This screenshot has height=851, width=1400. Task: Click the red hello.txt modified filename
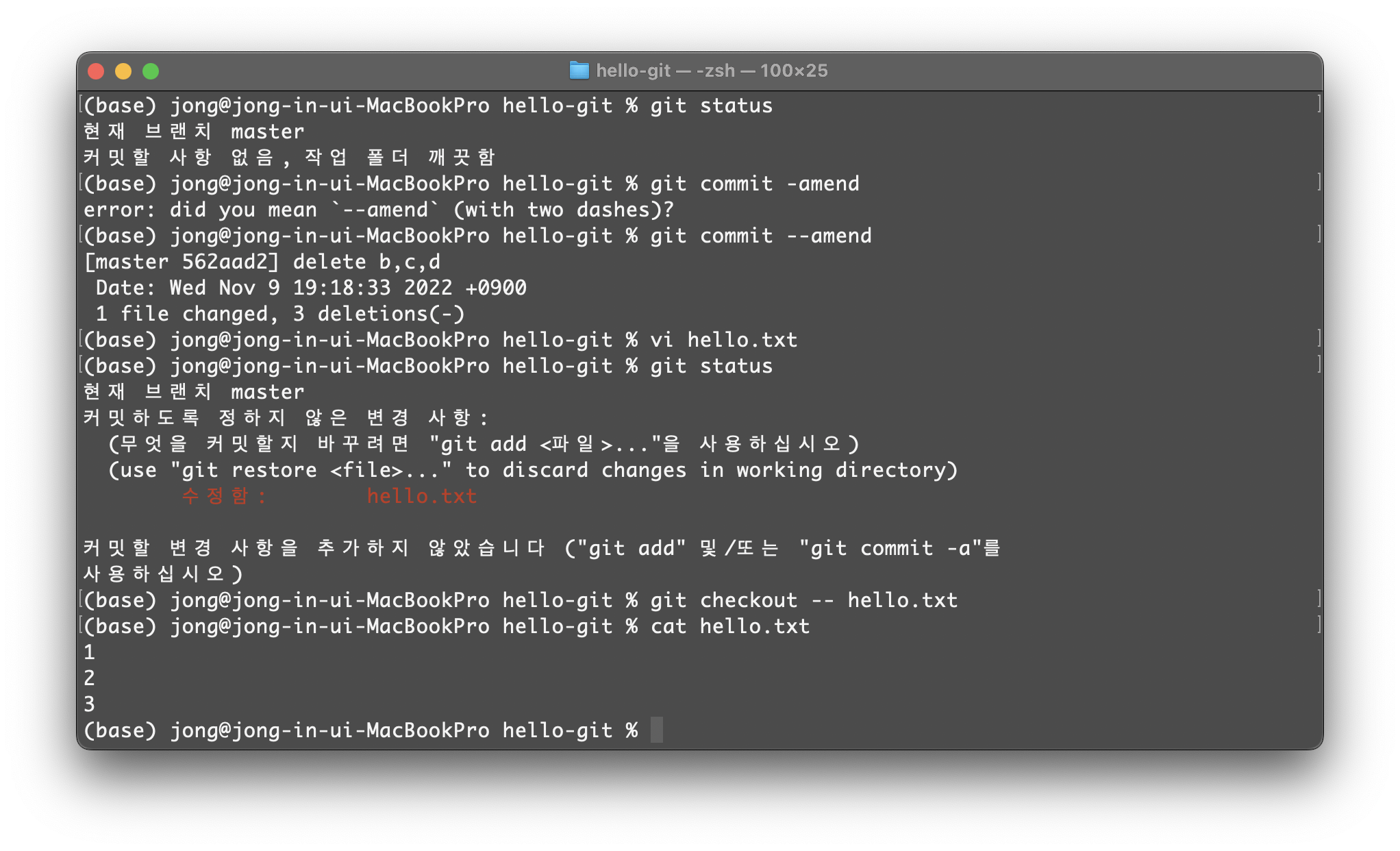[421, 496]
